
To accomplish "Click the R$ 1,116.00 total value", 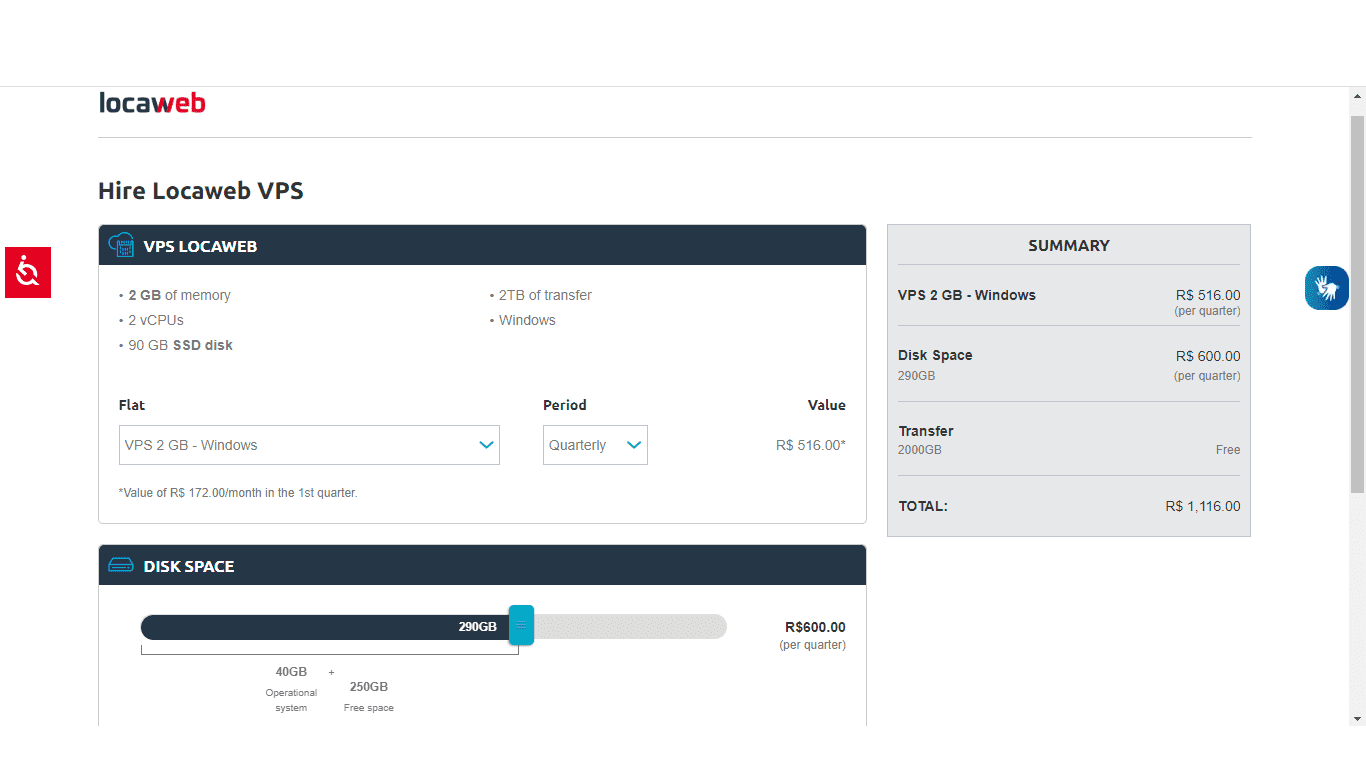I will click(x=1203, y=506).
